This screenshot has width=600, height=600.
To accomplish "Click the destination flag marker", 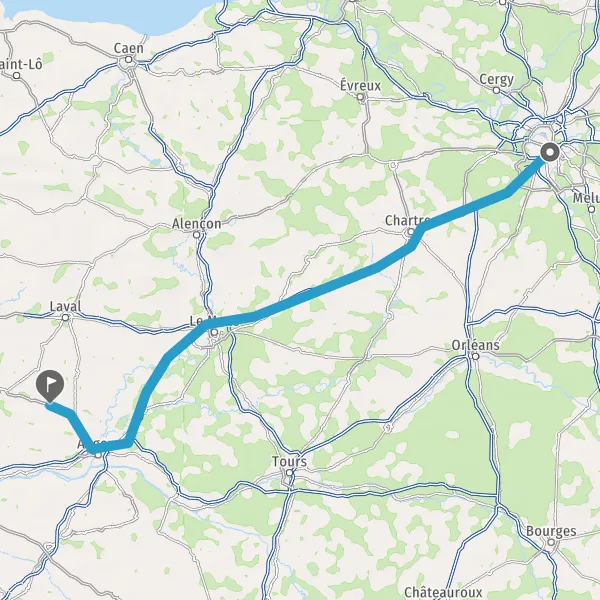I will (x=50, y=386).
